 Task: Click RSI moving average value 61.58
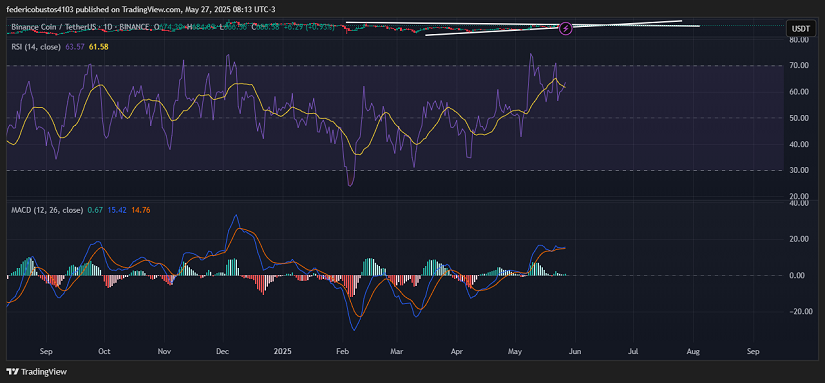click(x=99, y=47)
